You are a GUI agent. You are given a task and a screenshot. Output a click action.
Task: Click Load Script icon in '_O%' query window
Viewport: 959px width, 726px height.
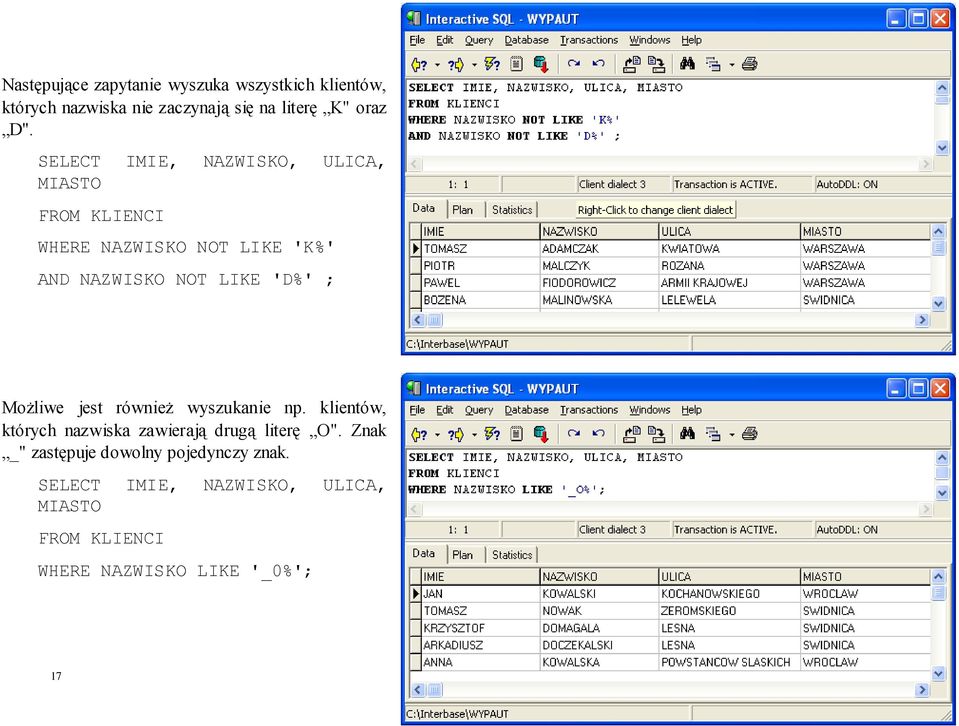(631, 434)
